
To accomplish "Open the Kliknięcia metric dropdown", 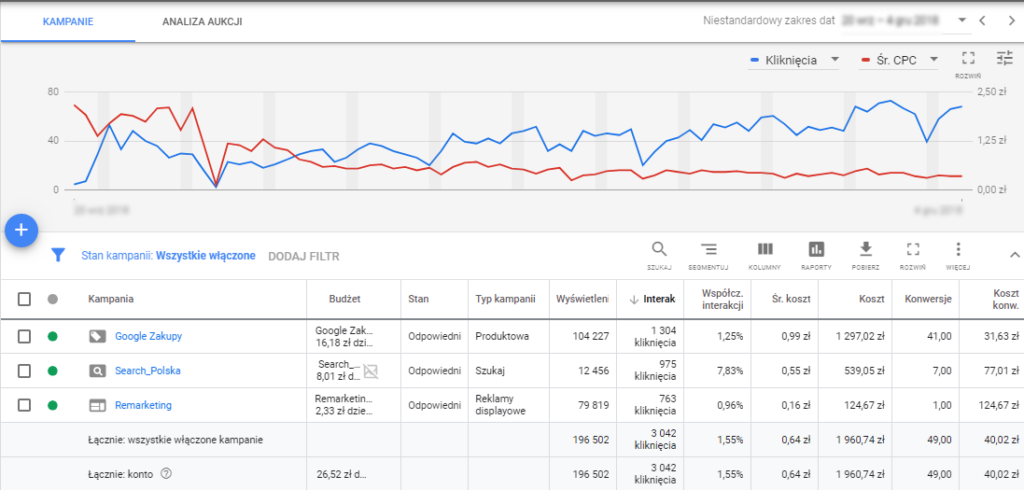I will pyautogui.click(x=796, y=61).
